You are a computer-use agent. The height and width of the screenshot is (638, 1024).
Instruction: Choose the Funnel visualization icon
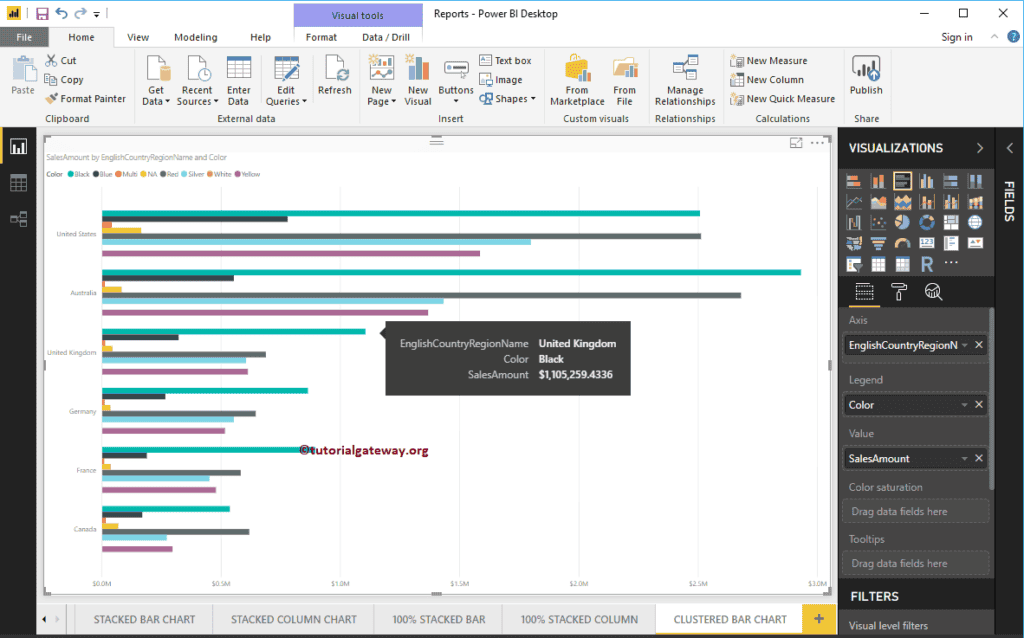point(878,244)
